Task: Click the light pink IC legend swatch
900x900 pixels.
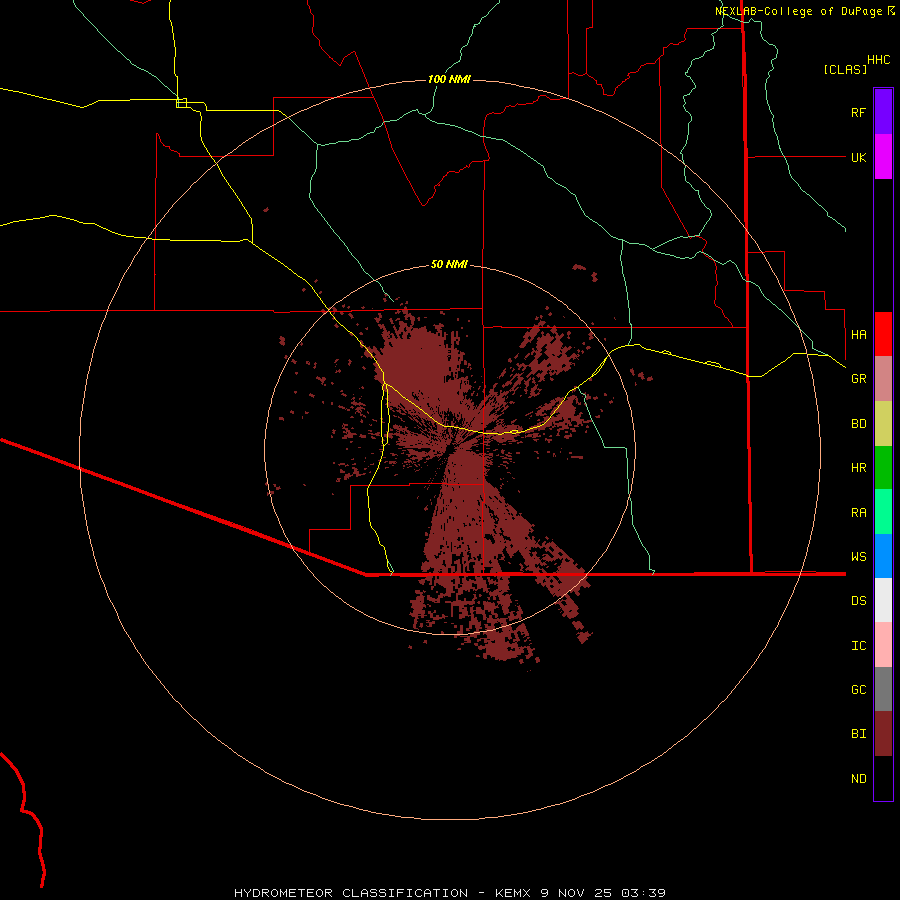Action: (883, 645)
